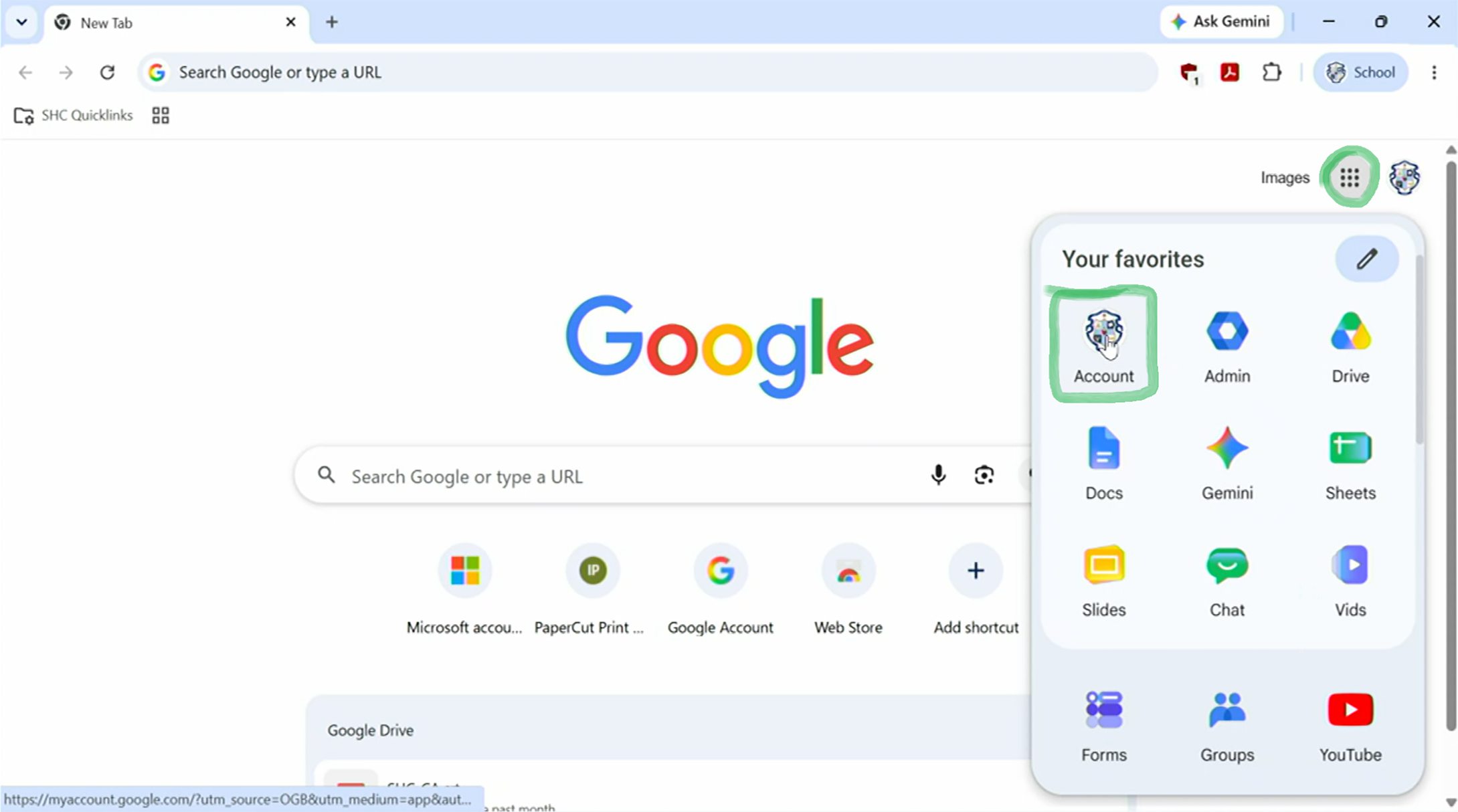
Task: Open Google Chat from the apps panel
Action: coord(1226,579)
